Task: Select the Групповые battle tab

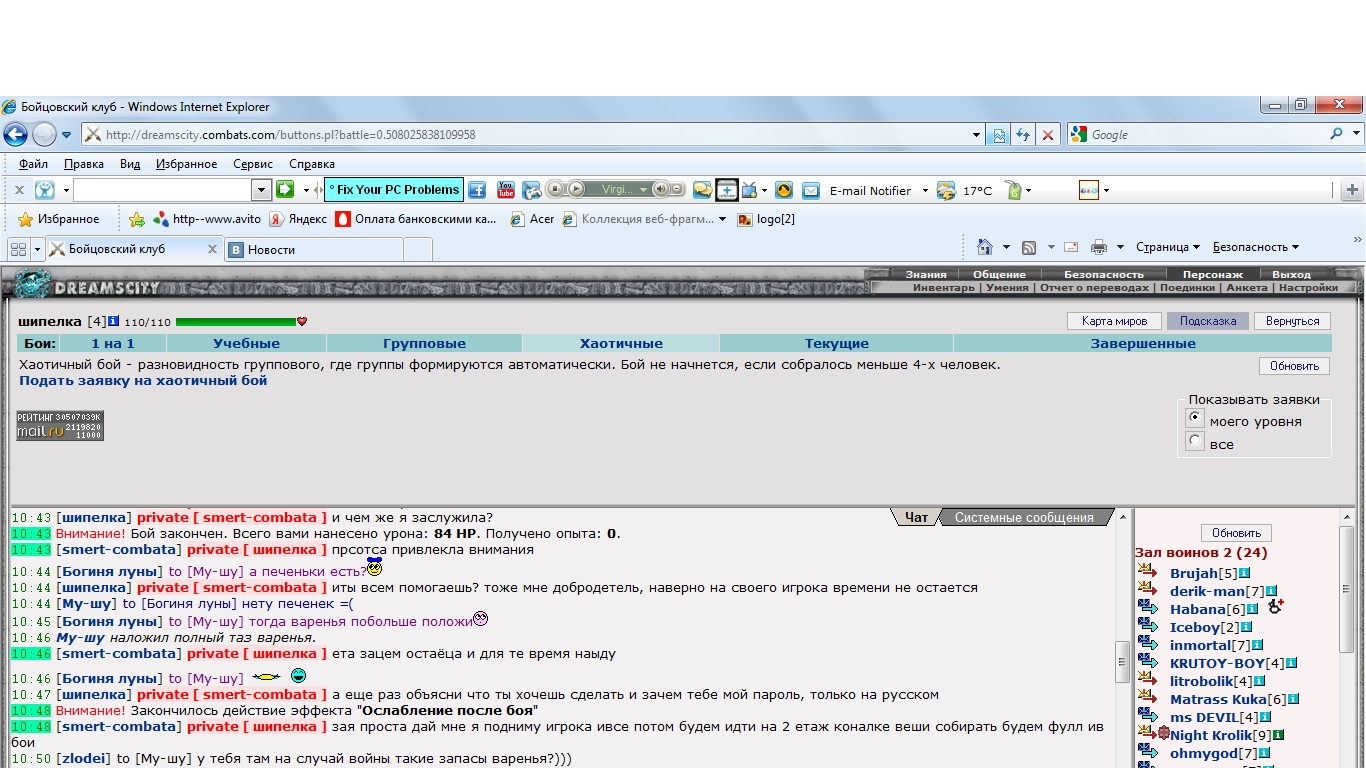Action: pos(424,343)
